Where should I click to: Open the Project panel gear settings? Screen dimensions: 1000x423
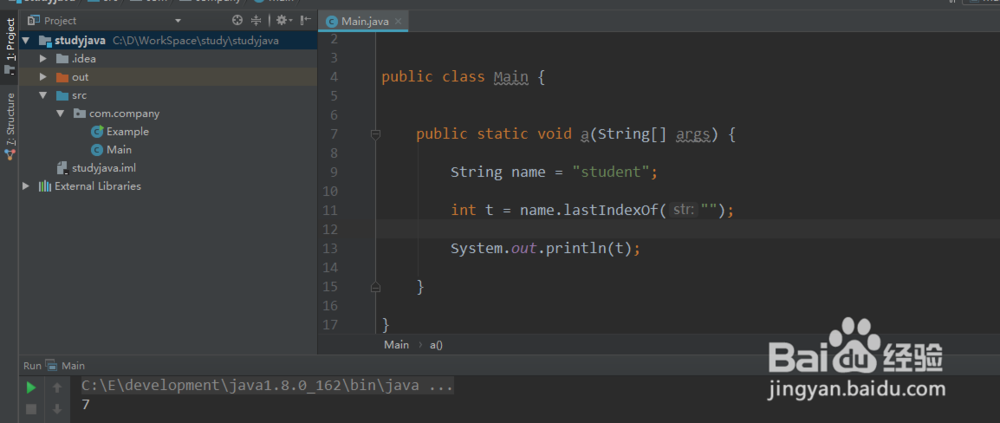pos(283,20)
